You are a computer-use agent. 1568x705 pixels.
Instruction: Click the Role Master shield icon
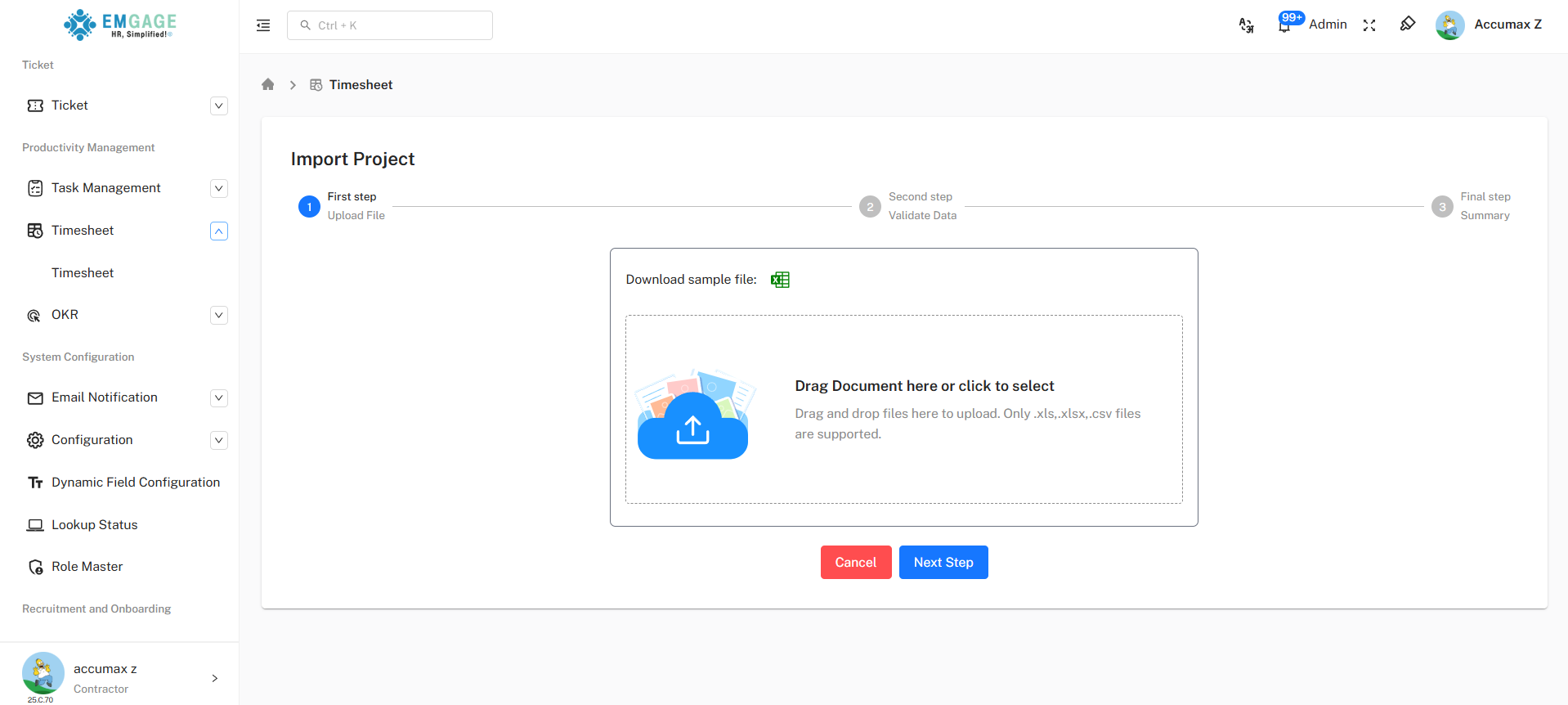pos(35,567)
